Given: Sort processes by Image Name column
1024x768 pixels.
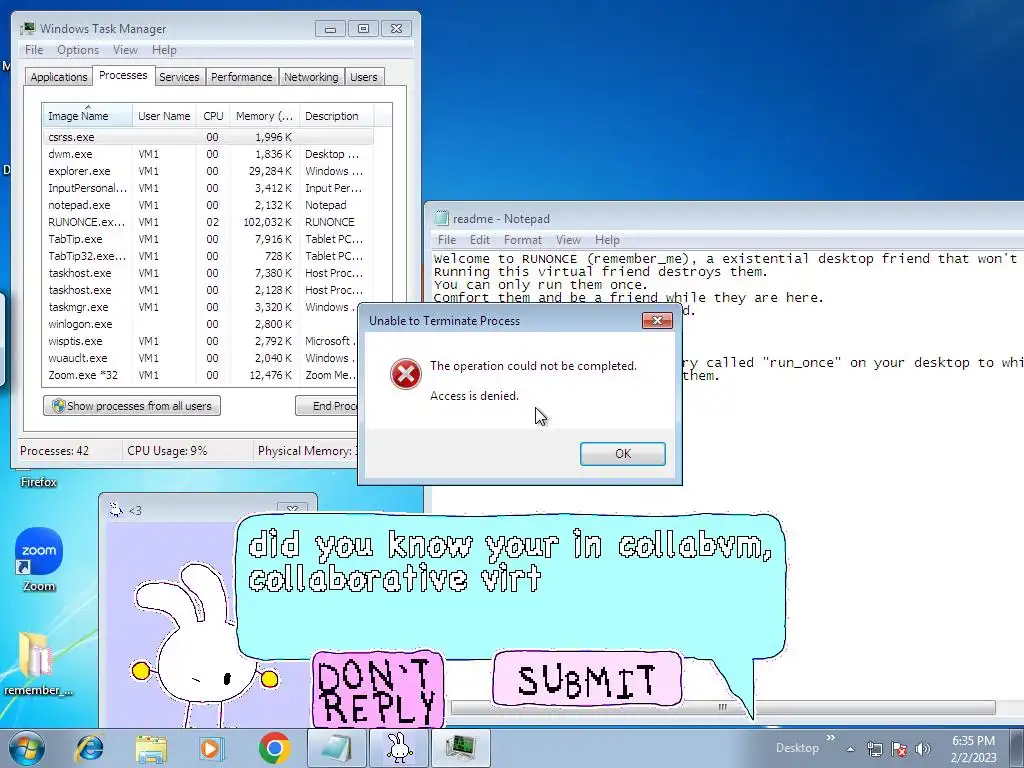Looking at the screenshot, I should click(88, 116).
